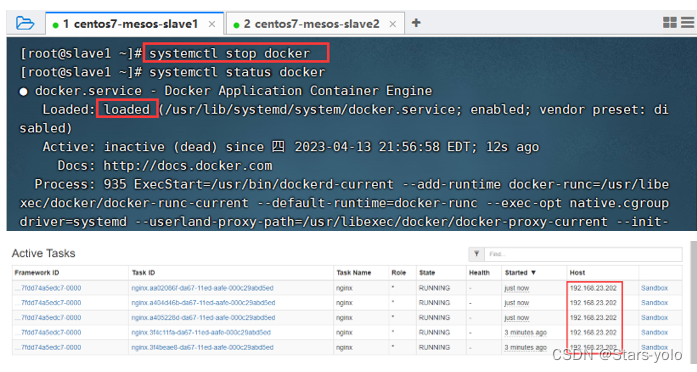Sort by Task ID column header
The height and width of the screenshot is (372, 697).
point(143,272)
